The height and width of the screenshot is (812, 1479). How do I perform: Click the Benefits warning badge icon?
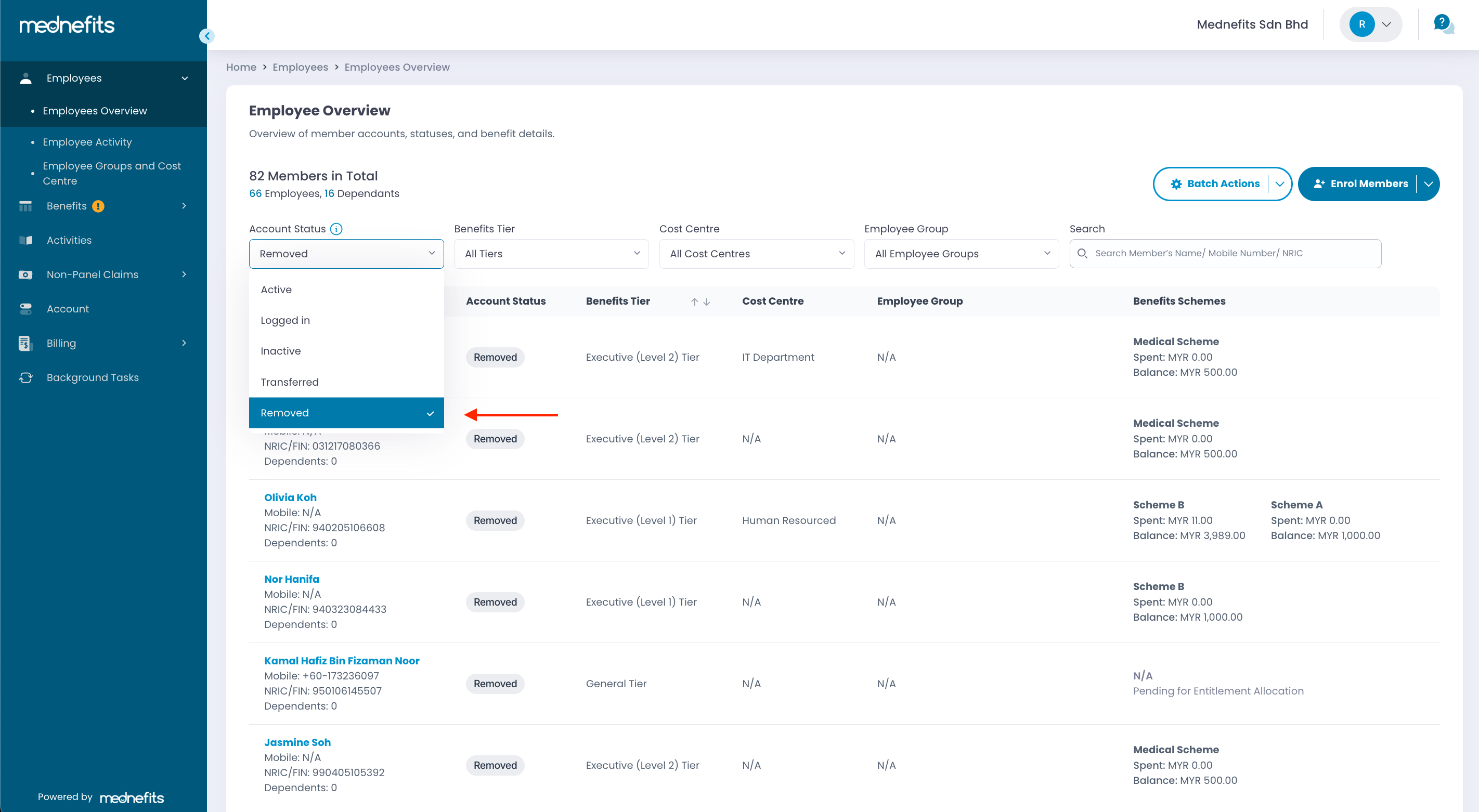tap(98, 206)
